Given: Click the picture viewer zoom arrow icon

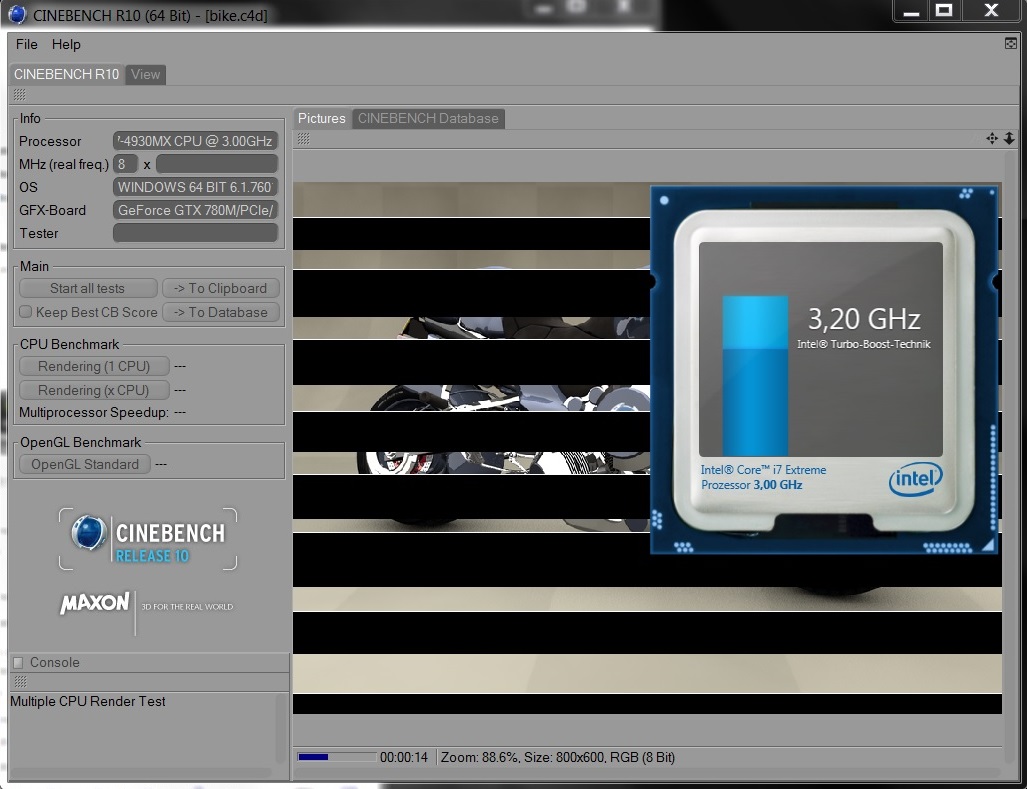Looking at the screenshot, I should point(1009,138).
